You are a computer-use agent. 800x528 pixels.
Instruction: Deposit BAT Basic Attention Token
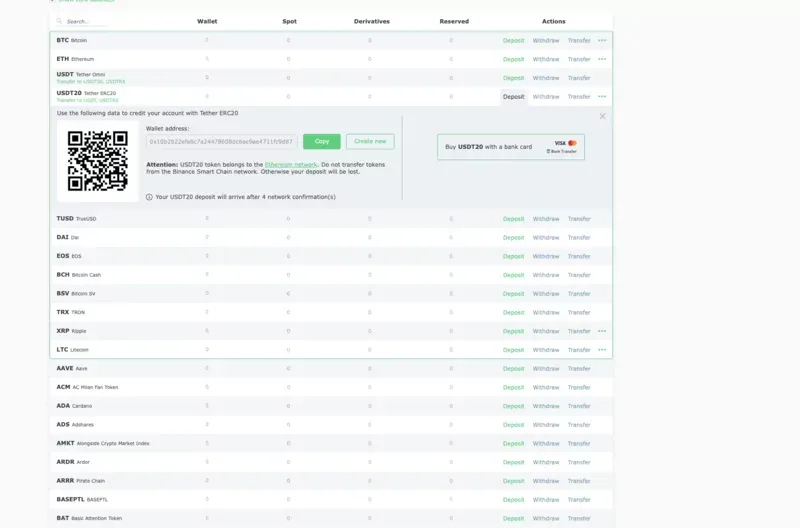pyautogui.click(x=513, y=518)
